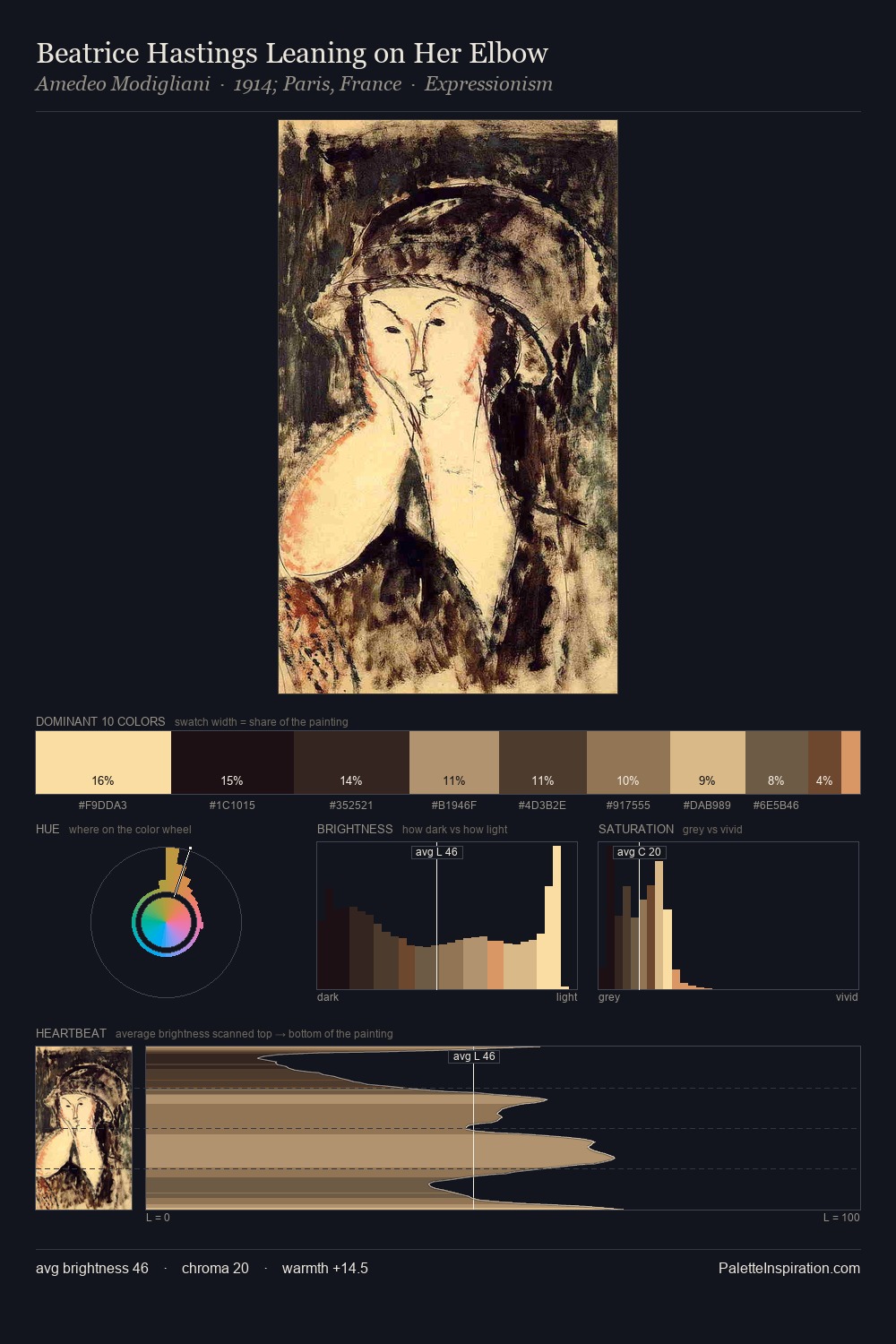Click the 'light' brightness axis label

[x=566, y=996]
